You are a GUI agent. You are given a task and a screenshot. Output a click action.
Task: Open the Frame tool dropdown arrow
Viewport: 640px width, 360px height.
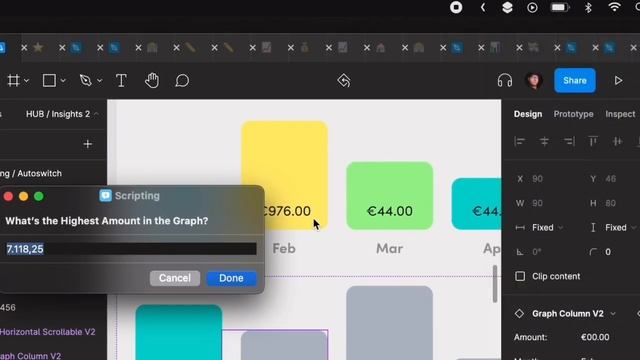(x=27, y=81)
